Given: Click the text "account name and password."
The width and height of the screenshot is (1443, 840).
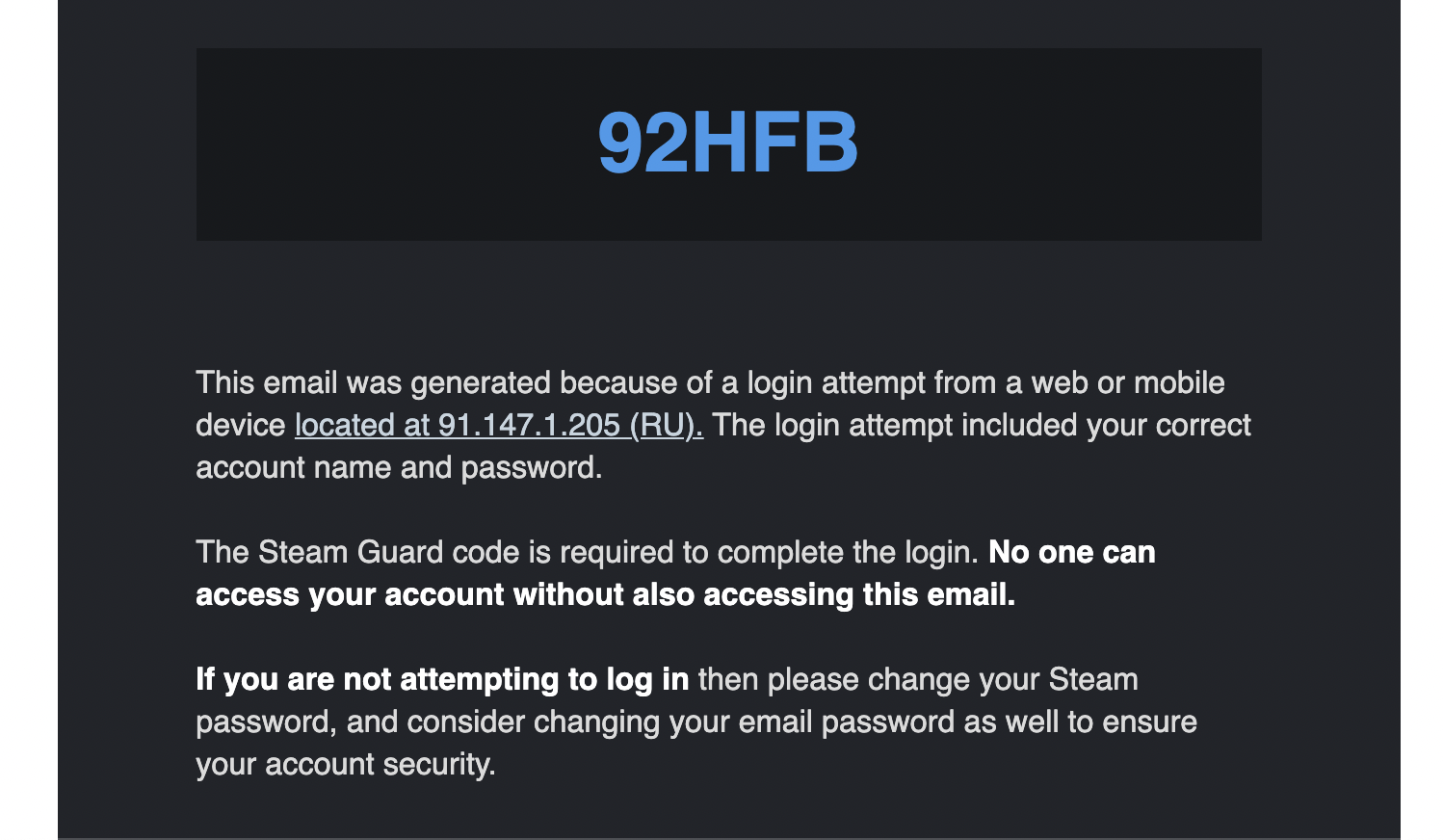Looking at the screenshot, I should pos(399,467).
